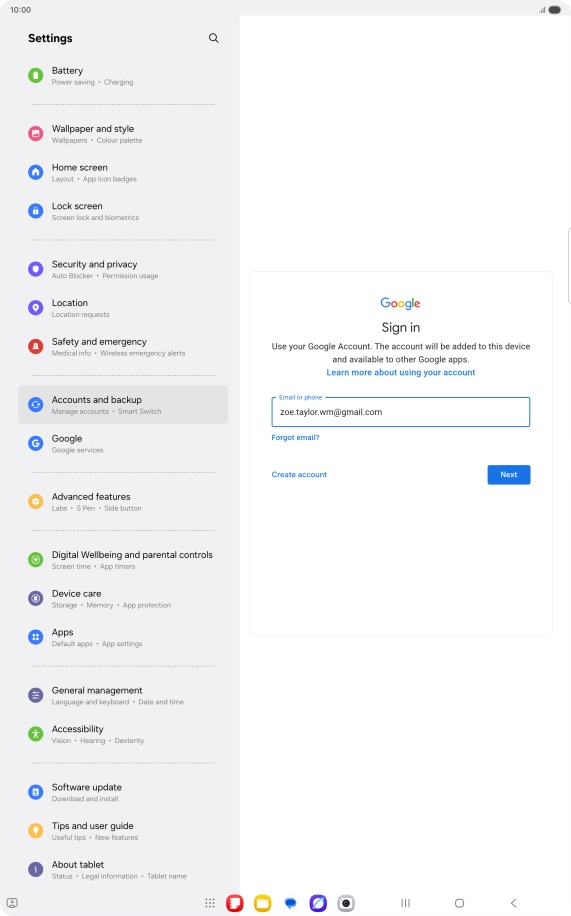This screenshot has width=571, height=916.
Task: Tap the Recents navigation button
Action: click(x=405, y=903)
